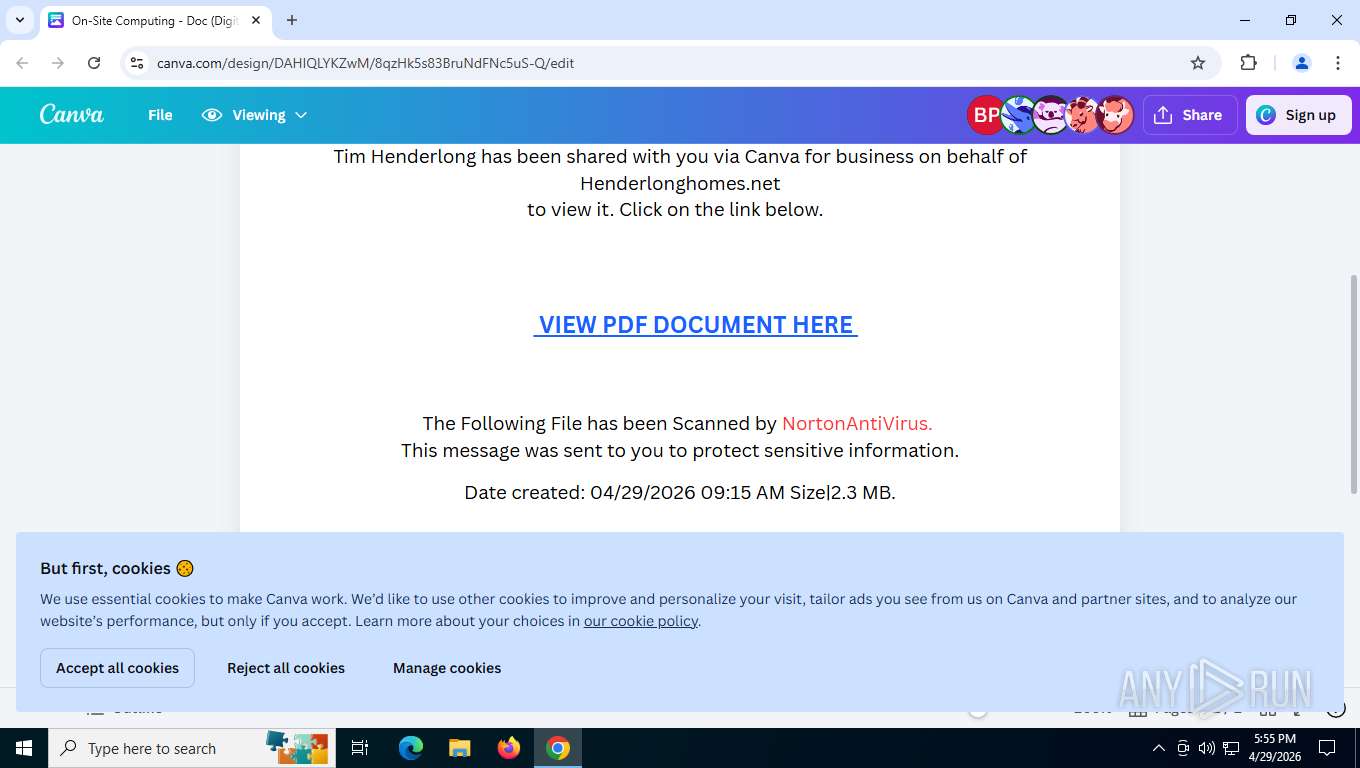Screen dimensions: 1360x768
Task: Click the address bar URL
Action: [x=365, y=63]
